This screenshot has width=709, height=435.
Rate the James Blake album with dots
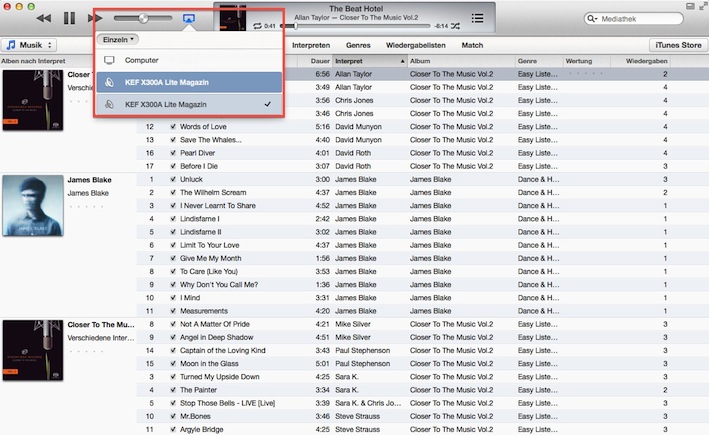(x=86, y=207)
